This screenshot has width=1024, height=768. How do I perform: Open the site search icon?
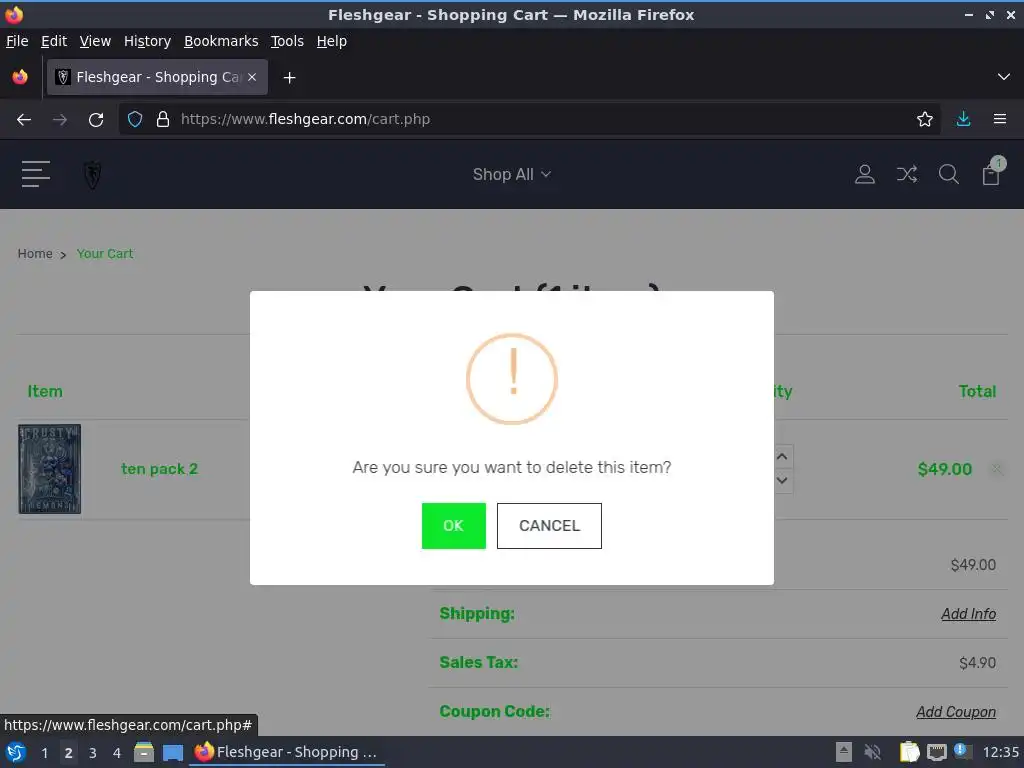pos(948,174)
